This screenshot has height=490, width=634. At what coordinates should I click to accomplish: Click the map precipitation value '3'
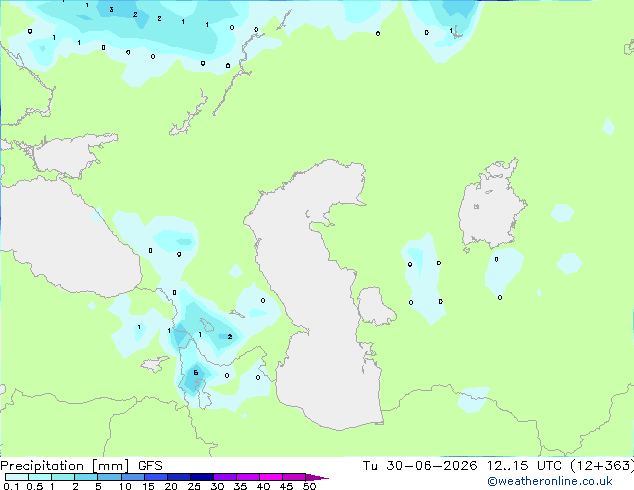pyautogui.click(x=111, y=10)
